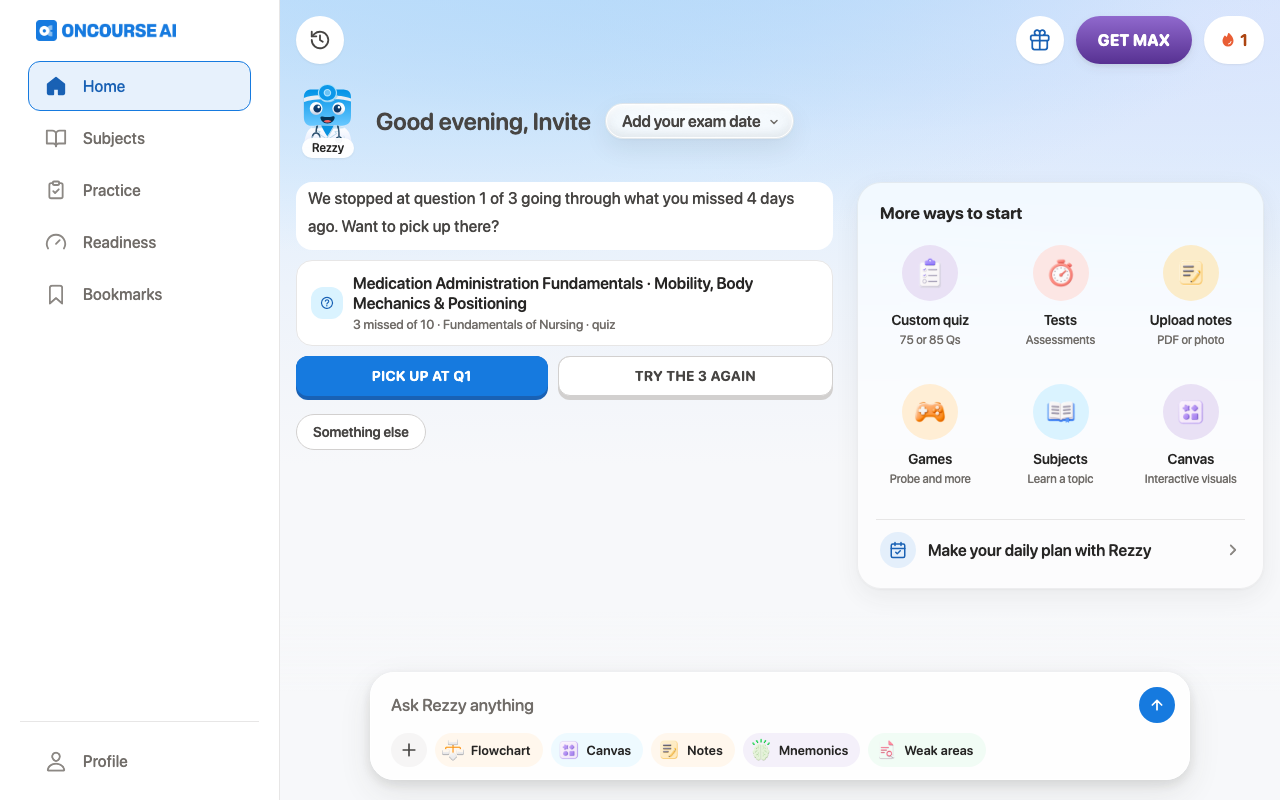Viewport: 1280px width, 800px height.
Task: Choose the Something else option
Action: [361, 432]
